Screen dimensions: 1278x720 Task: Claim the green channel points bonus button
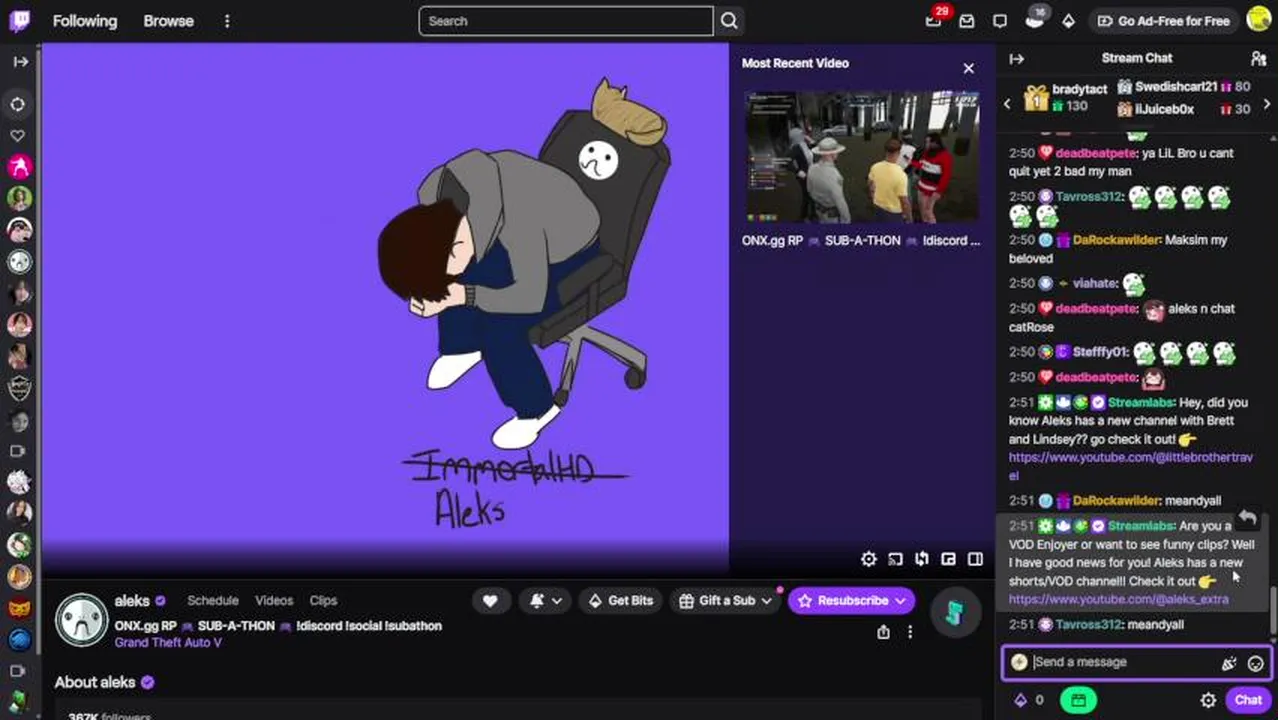[x=1078, y=700]
